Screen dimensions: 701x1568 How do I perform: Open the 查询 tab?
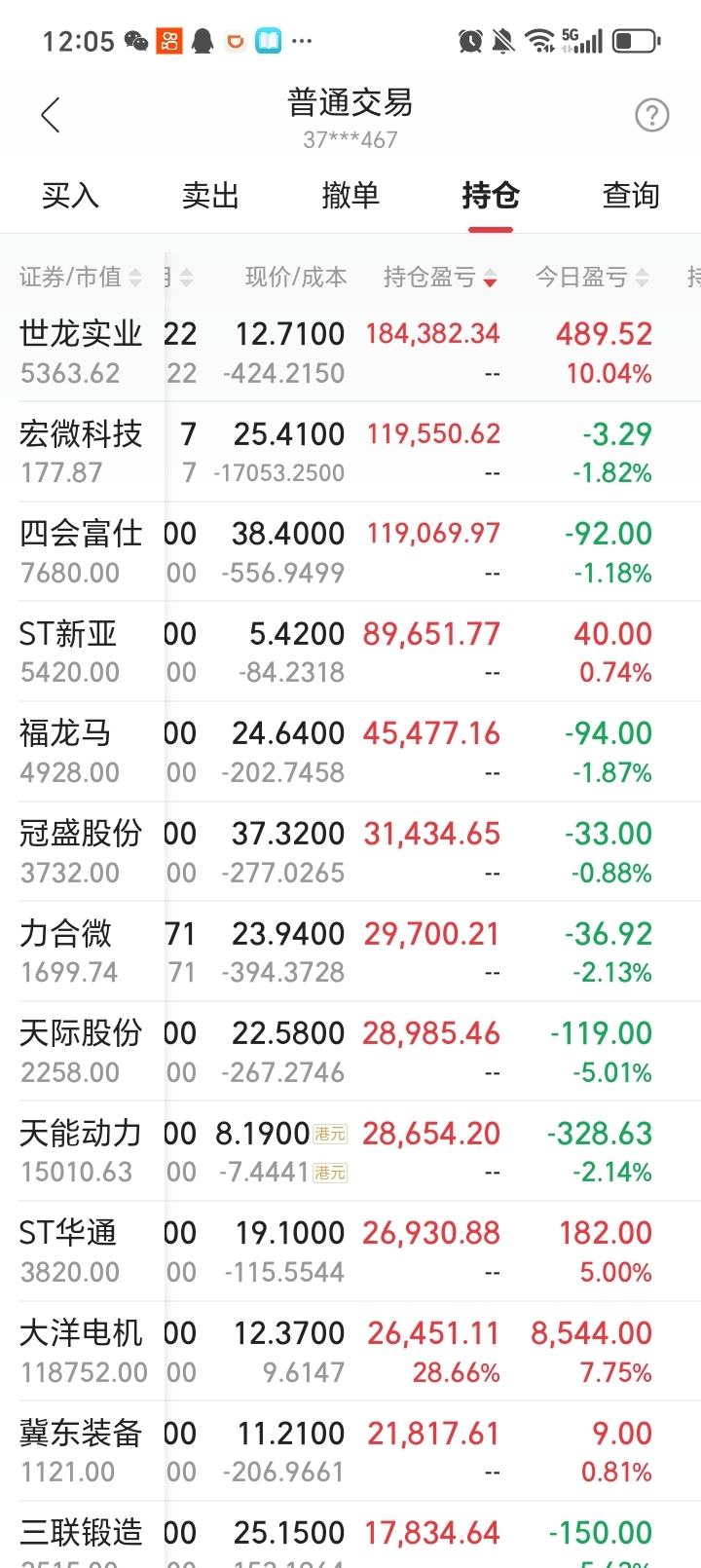click(631, 196)
